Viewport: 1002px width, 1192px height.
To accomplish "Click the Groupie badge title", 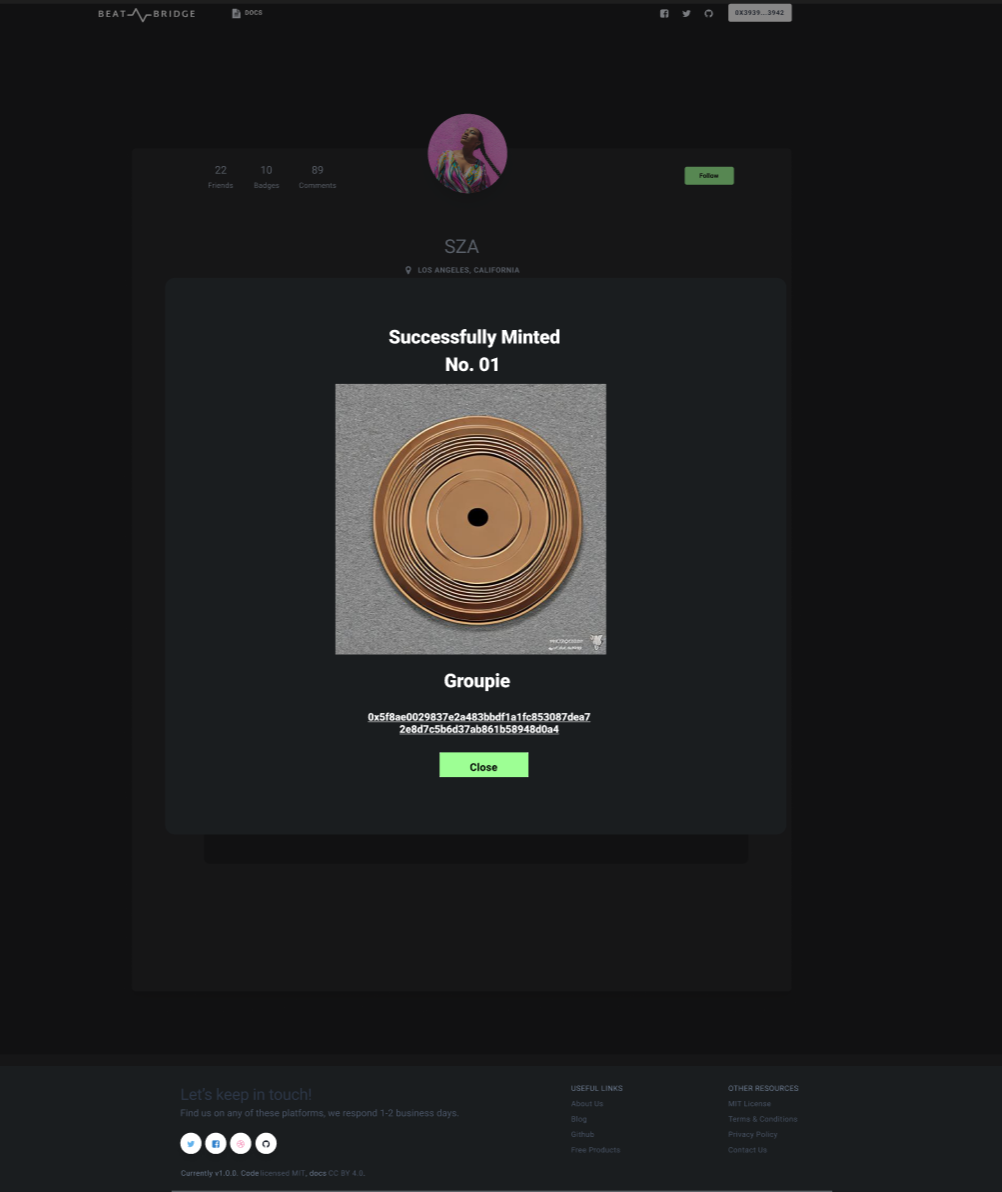I will tap(477, 680).
